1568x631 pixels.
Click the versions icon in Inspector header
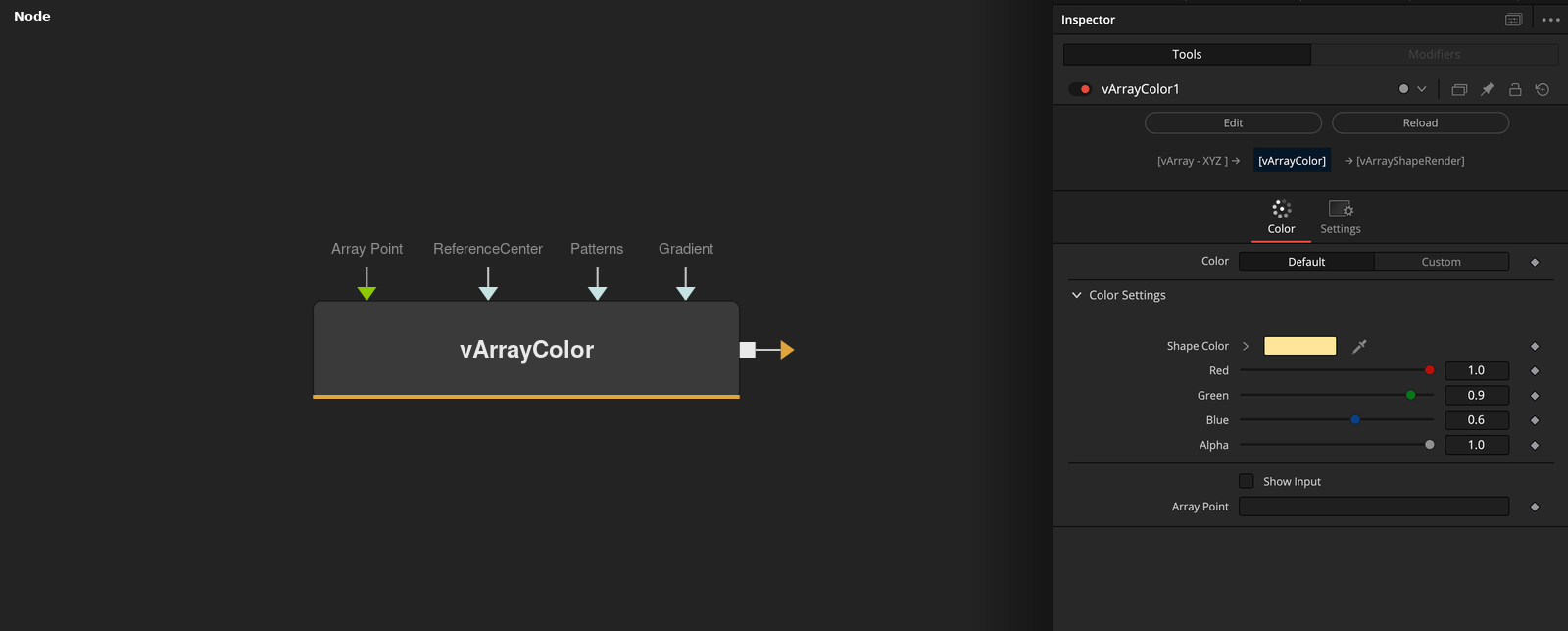(x=1459, y=89)
